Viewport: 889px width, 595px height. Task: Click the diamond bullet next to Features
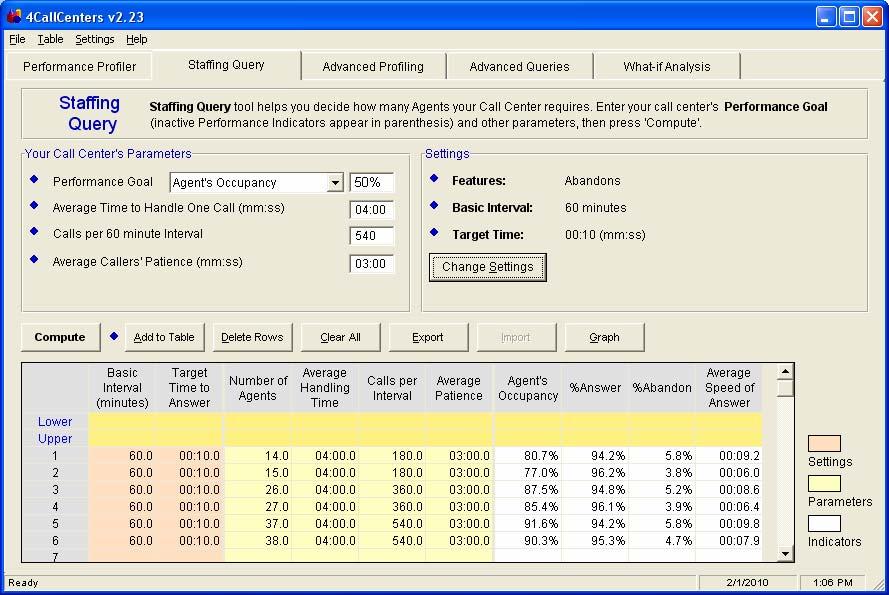click(434, 178)
